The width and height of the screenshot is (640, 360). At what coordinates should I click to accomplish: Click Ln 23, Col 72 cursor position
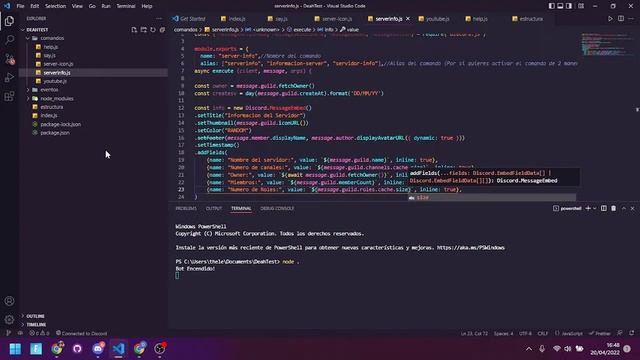474,333
